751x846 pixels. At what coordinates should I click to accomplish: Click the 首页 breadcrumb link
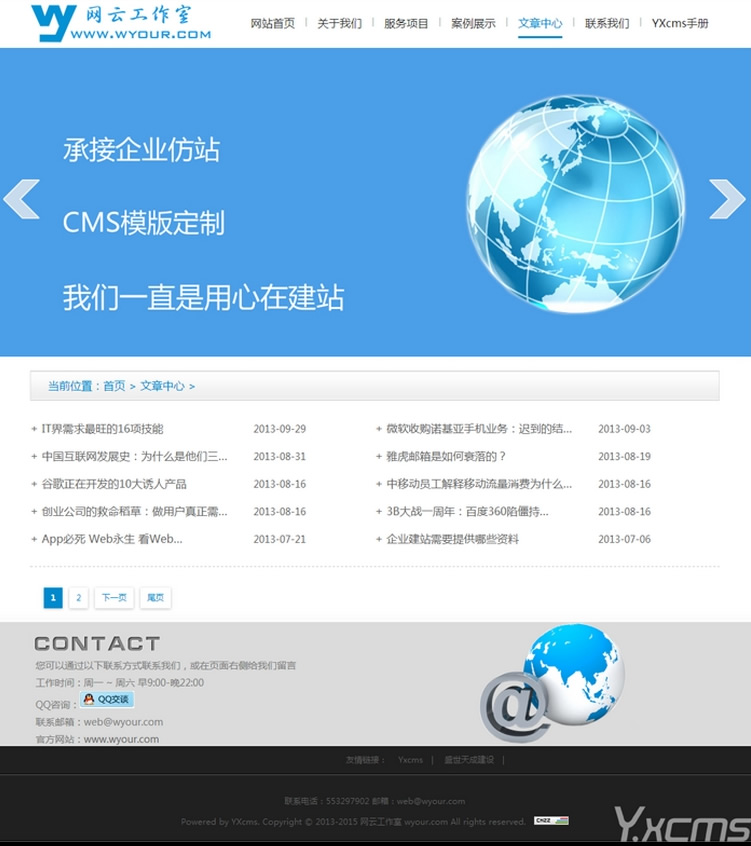[114, 386]
